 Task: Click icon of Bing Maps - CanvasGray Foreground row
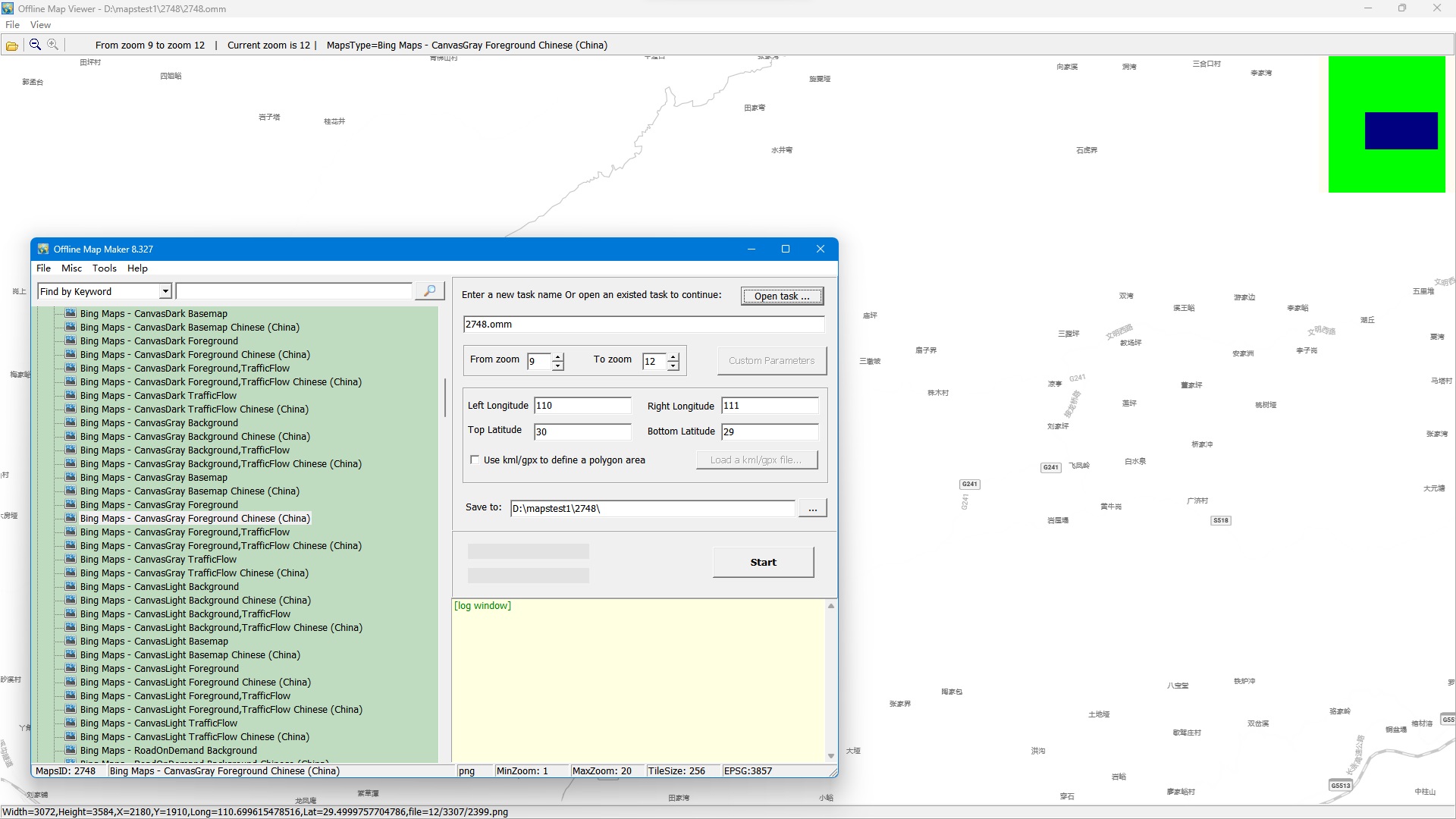[71, 504]
